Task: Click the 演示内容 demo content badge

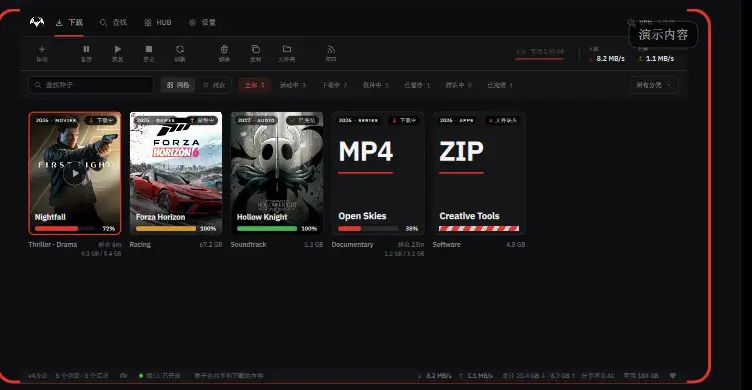Action: click(663, 35)
